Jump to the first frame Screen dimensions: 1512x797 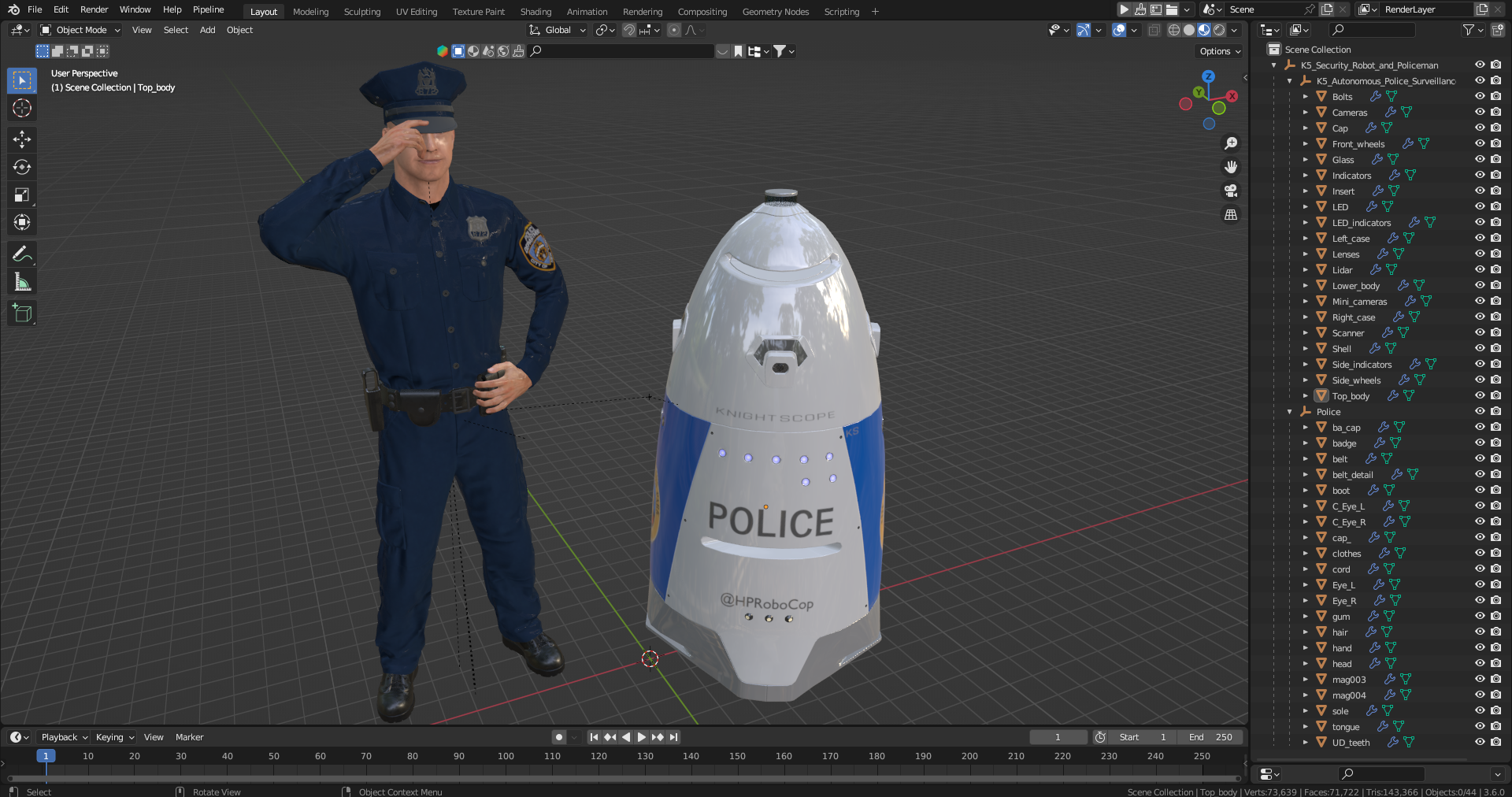point(594,737)
